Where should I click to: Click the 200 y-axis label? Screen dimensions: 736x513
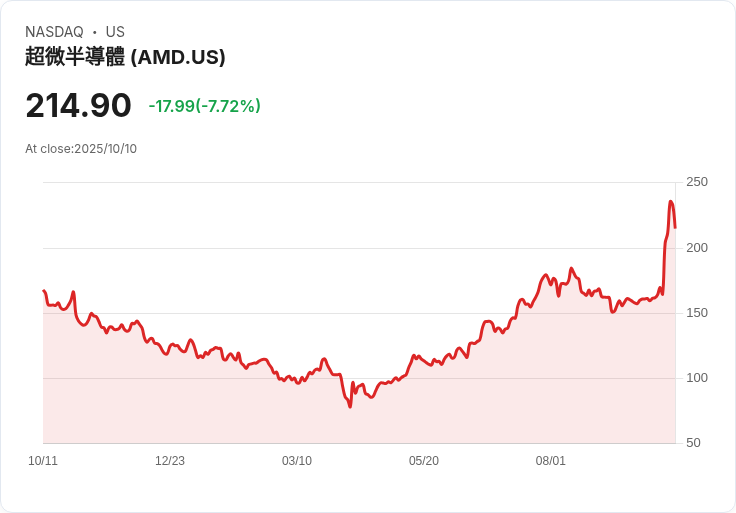point(697,247)
